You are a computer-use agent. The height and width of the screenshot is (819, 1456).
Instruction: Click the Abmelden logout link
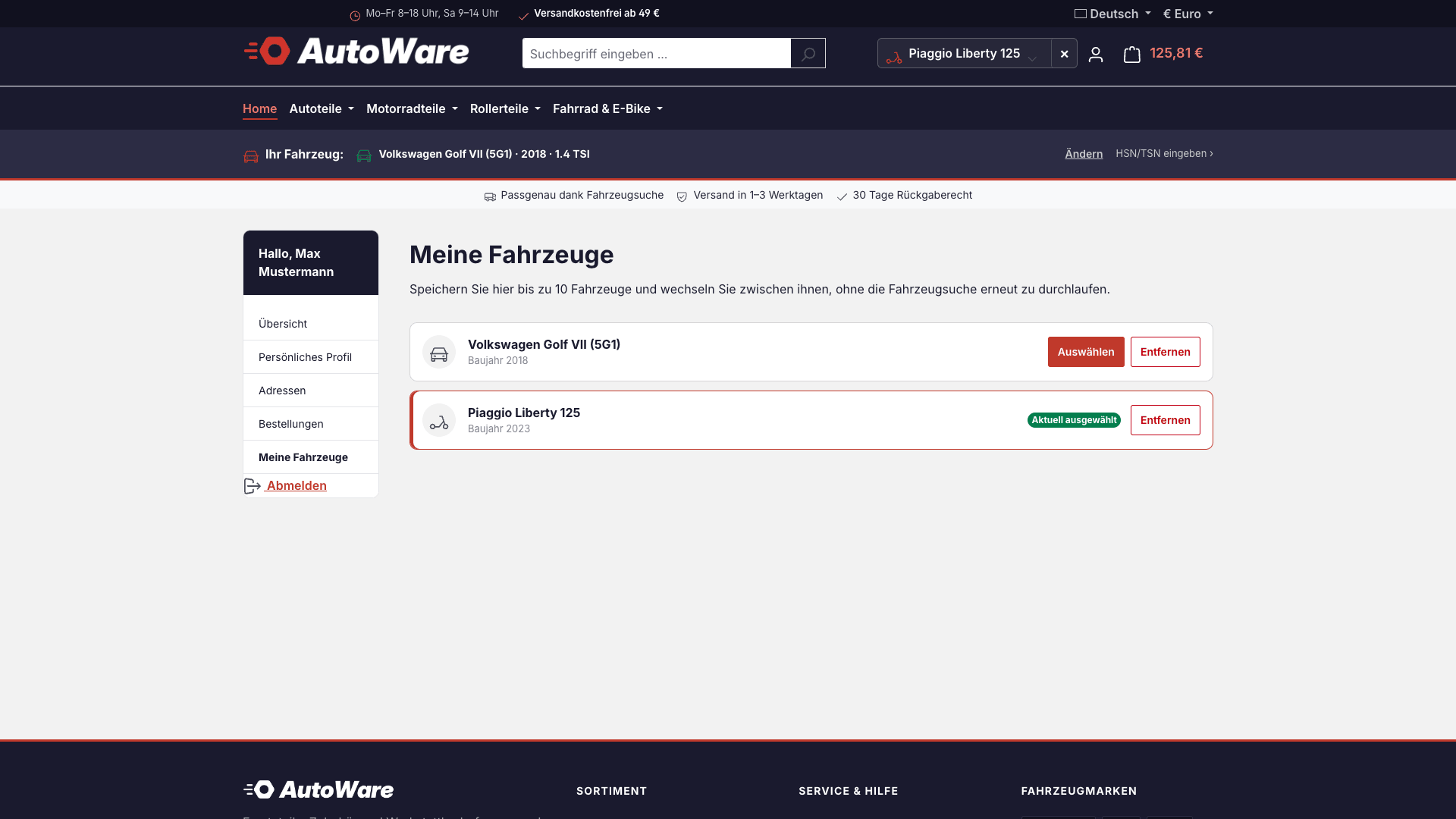point(297,485)
